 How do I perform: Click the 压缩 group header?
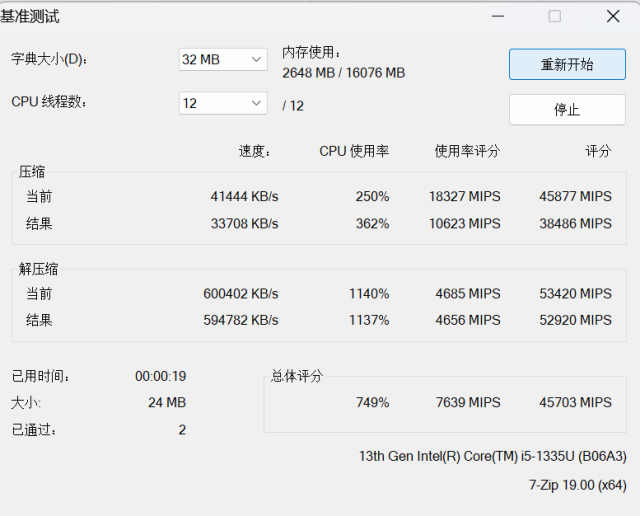32,172
